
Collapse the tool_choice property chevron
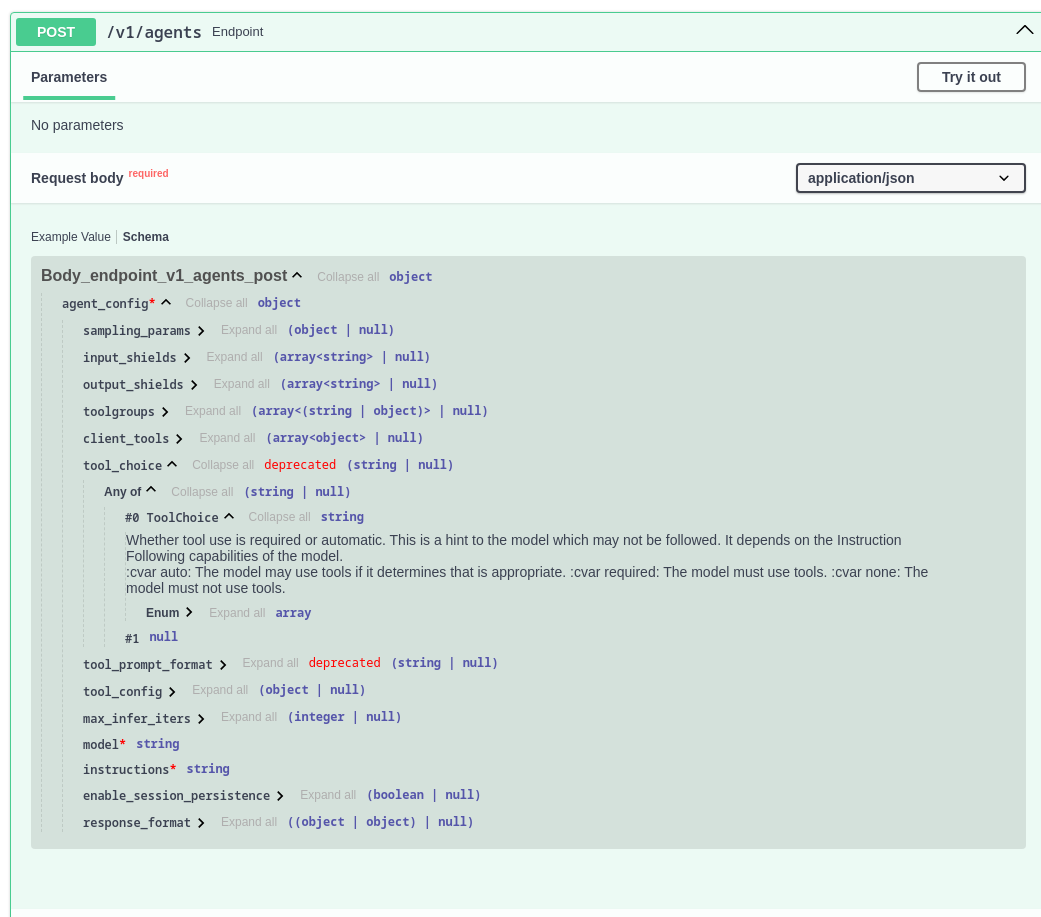click(172, 465)
